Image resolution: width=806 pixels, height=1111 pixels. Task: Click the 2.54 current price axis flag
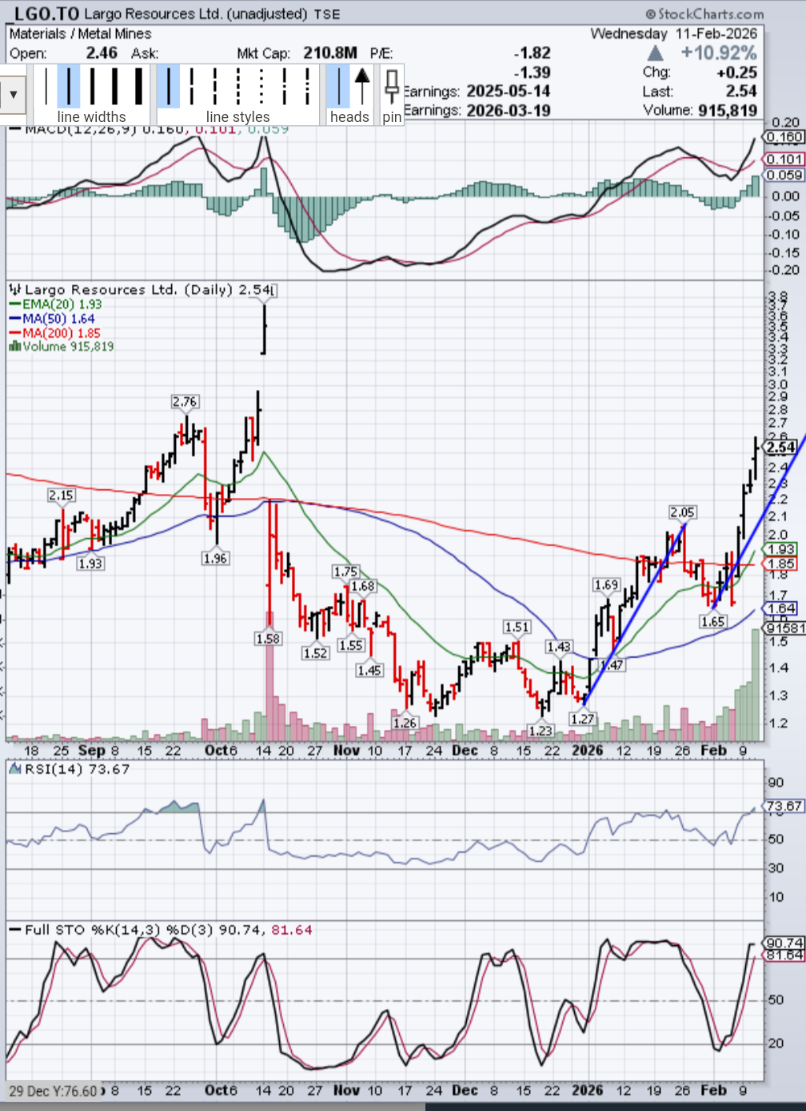click(x=780, y=448)
